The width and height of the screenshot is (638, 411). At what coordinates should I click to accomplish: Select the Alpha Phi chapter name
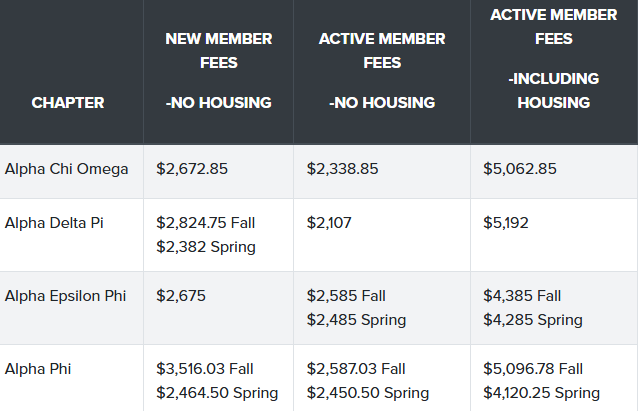pos(38,368)
